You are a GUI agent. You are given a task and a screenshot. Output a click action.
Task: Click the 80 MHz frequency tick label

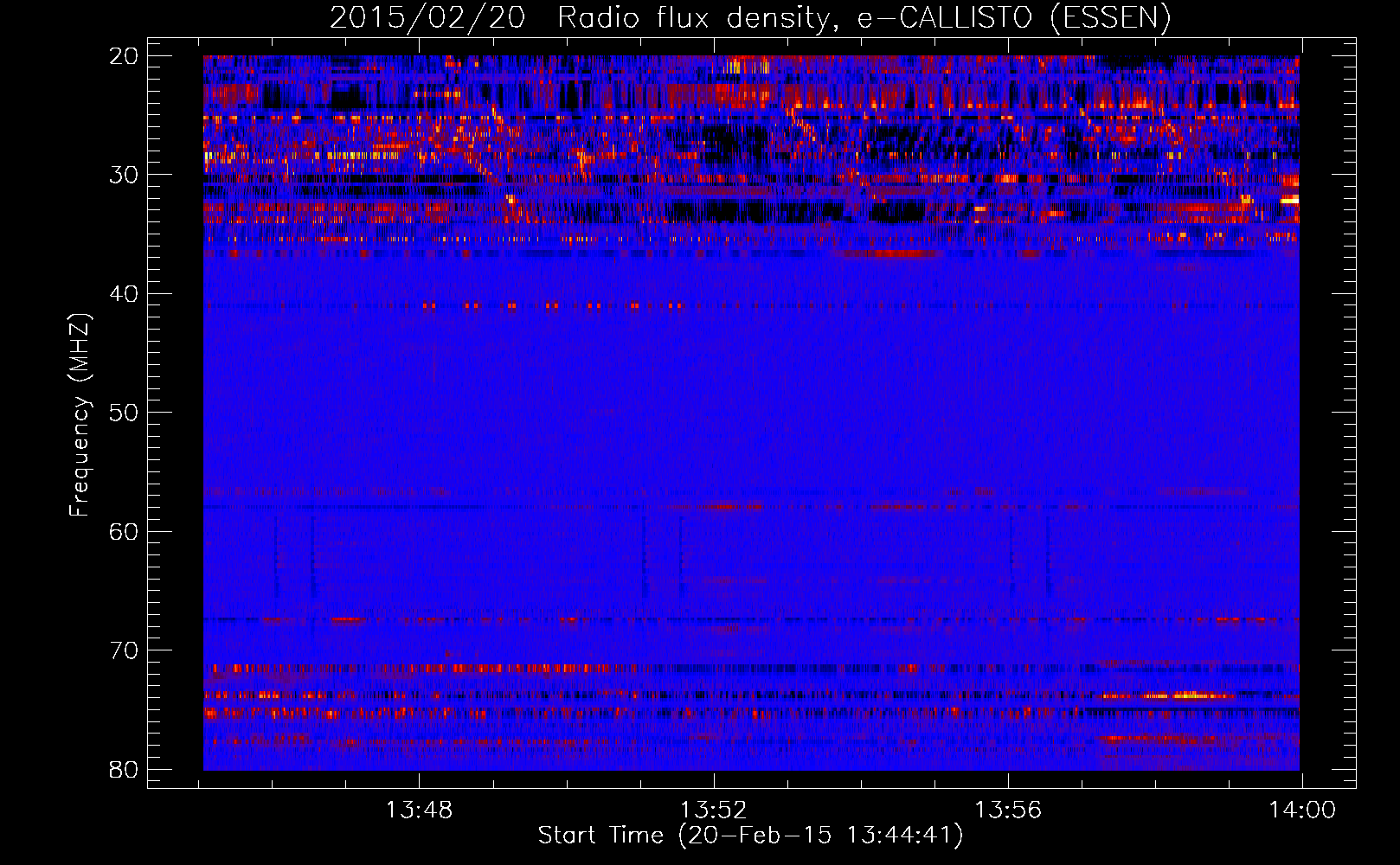click(x=124, y=770)
